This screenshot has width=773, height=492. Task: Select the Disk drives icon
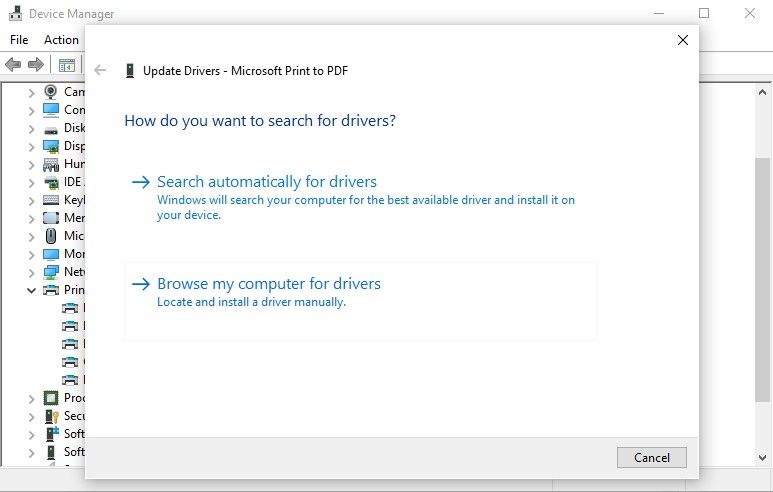pos(51,130)
